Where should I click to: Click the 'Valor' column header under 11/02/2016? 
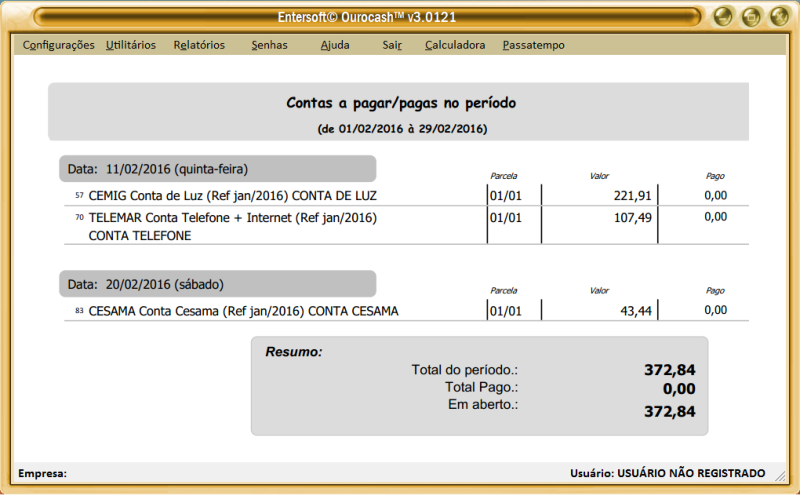599,176
